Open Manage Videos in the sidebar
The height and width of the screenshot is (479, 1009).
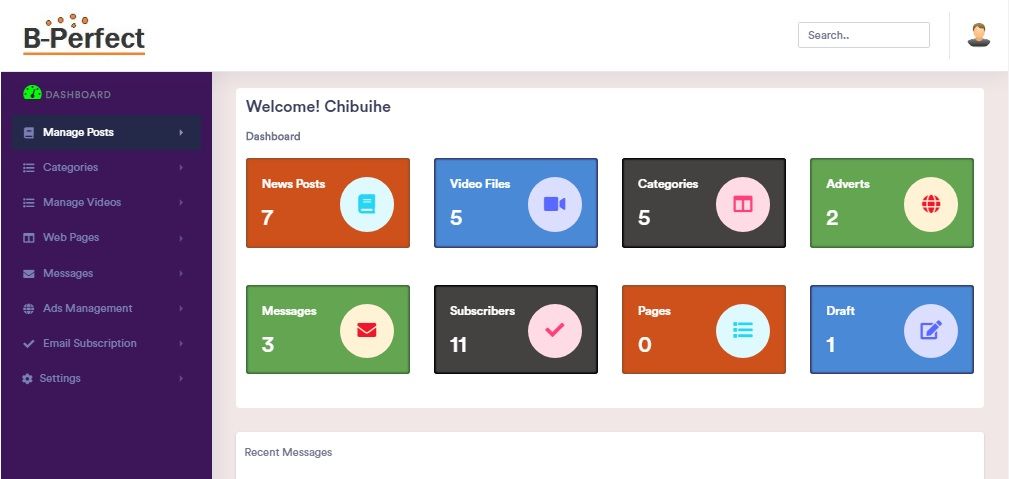point(82,202)
